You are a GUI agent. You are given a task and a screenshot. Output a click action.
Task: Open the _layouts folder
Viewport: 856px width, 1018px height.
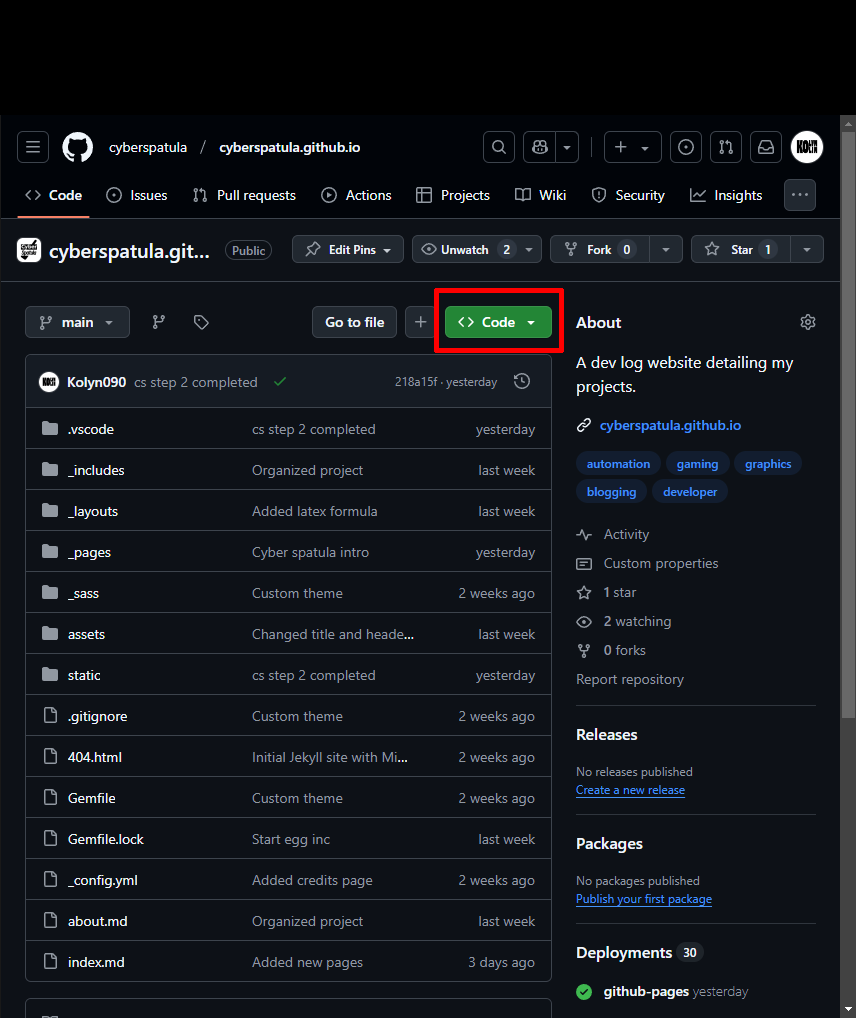click(x=93, y=511)
